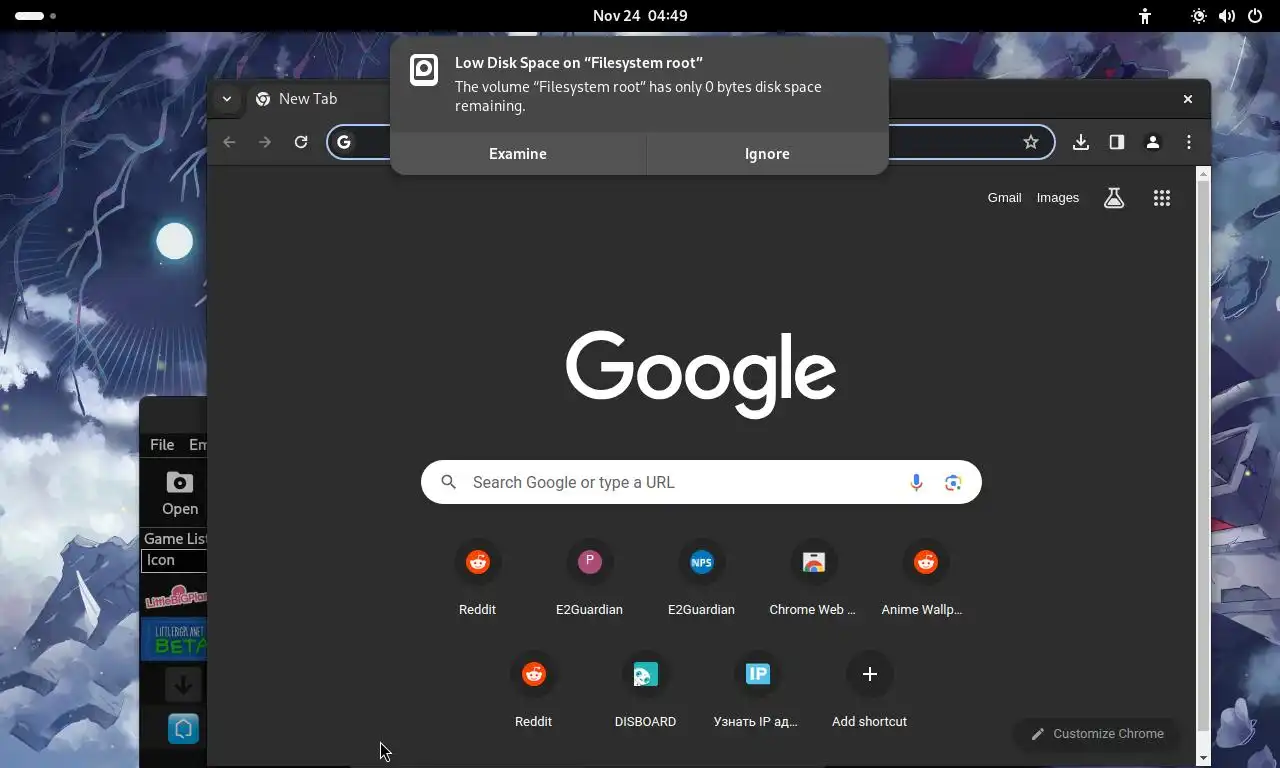1280x768 pixels.
Task: Click the Chrome address bar
Action: 690,142
